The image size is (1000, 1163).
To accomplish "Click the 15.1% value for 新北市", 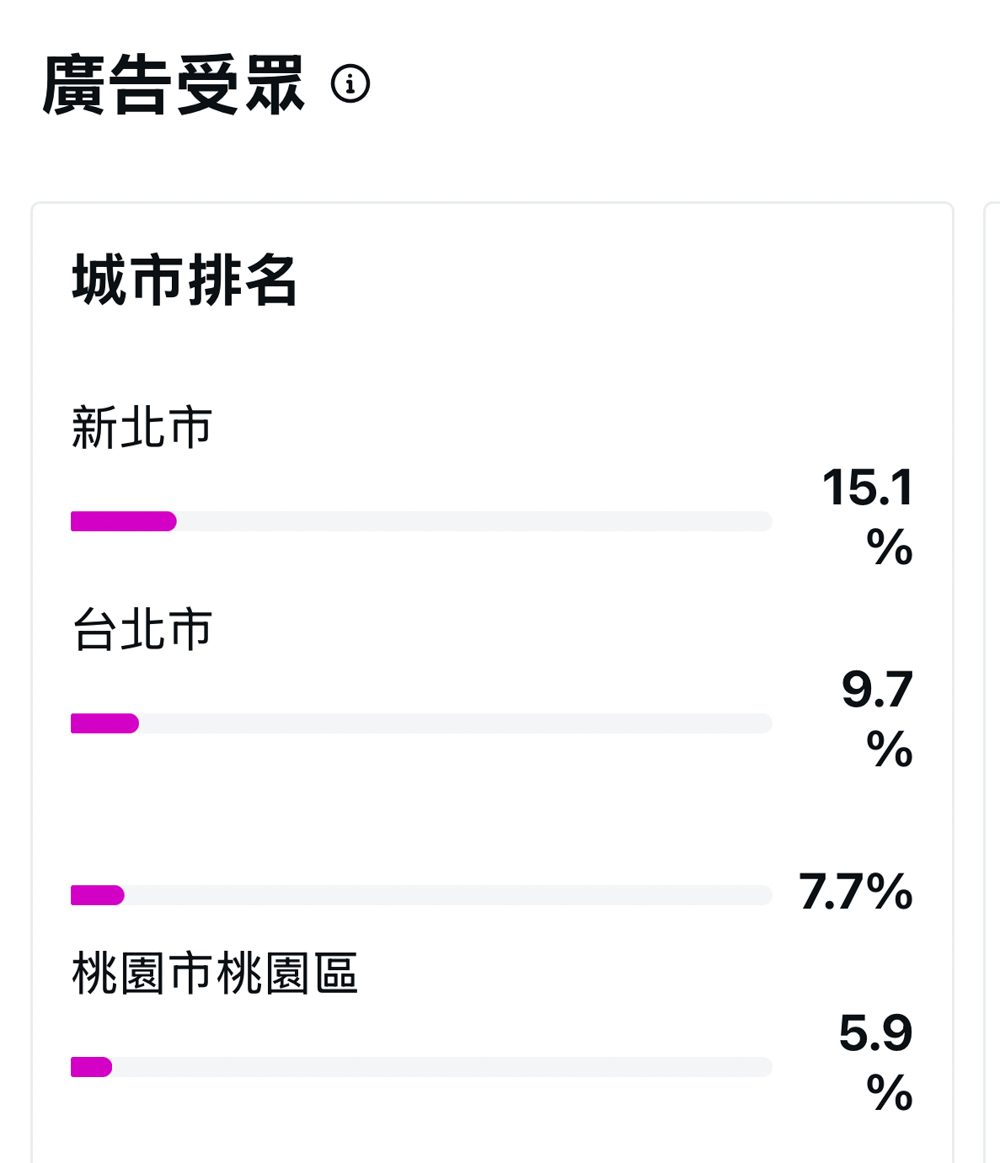I will click(x=867, y=517).
